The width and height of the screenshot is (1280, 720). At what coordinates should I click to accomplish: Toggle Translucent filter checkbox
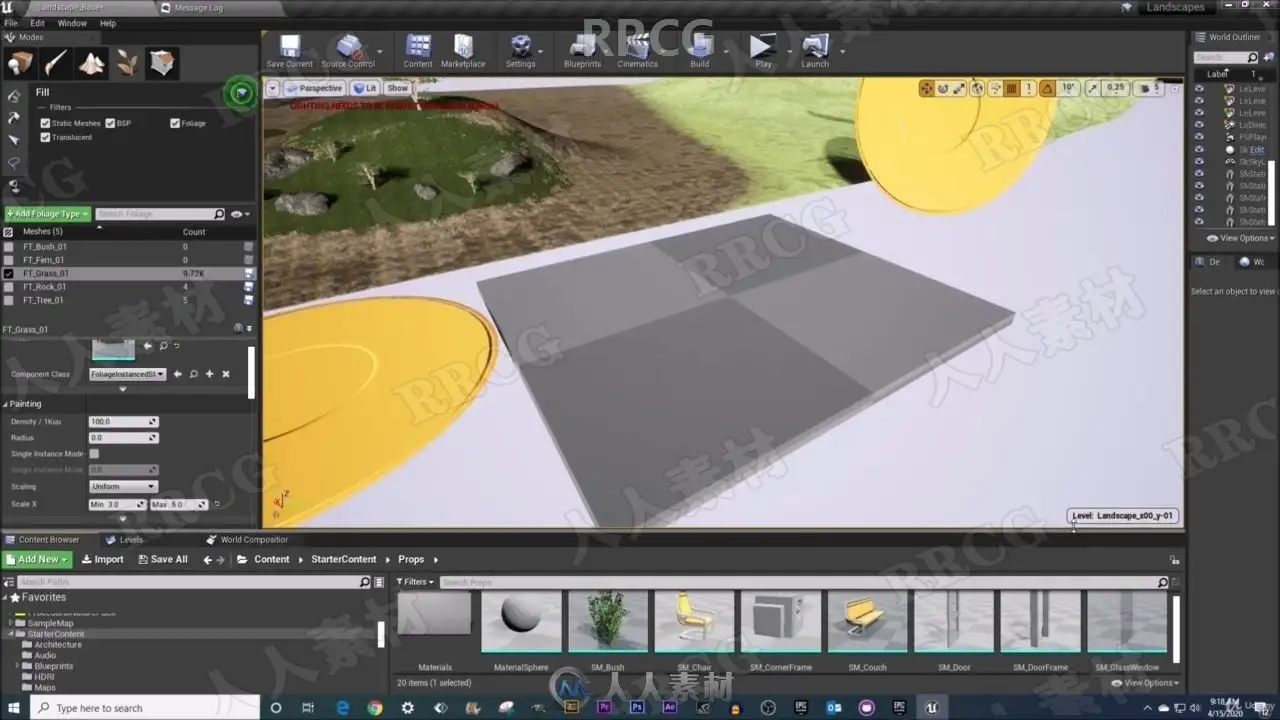pos(45,137)
